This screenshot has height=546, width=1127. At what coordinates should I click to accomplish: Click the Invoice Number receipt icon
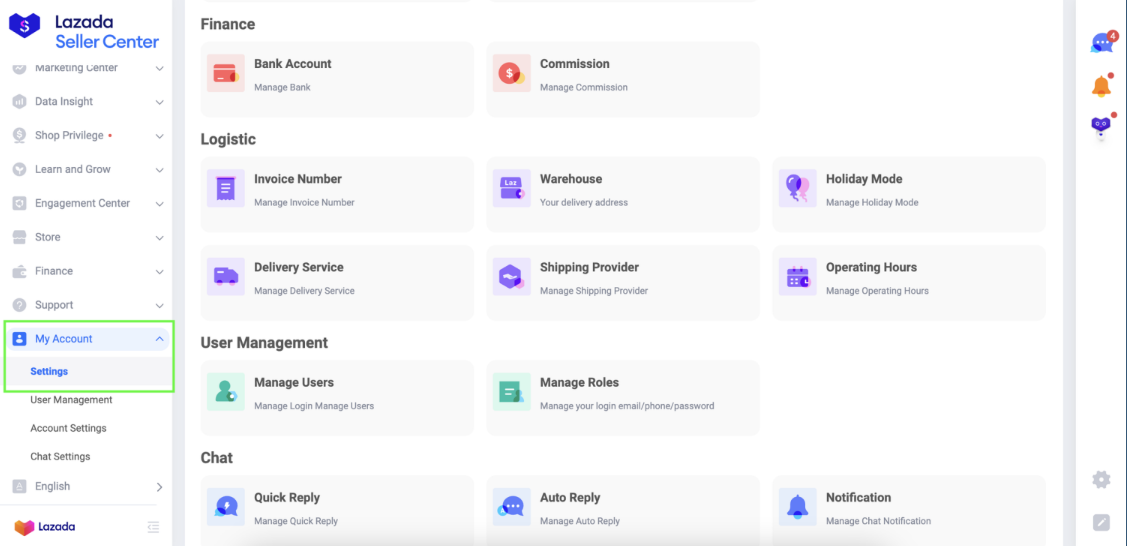point(226,188)
